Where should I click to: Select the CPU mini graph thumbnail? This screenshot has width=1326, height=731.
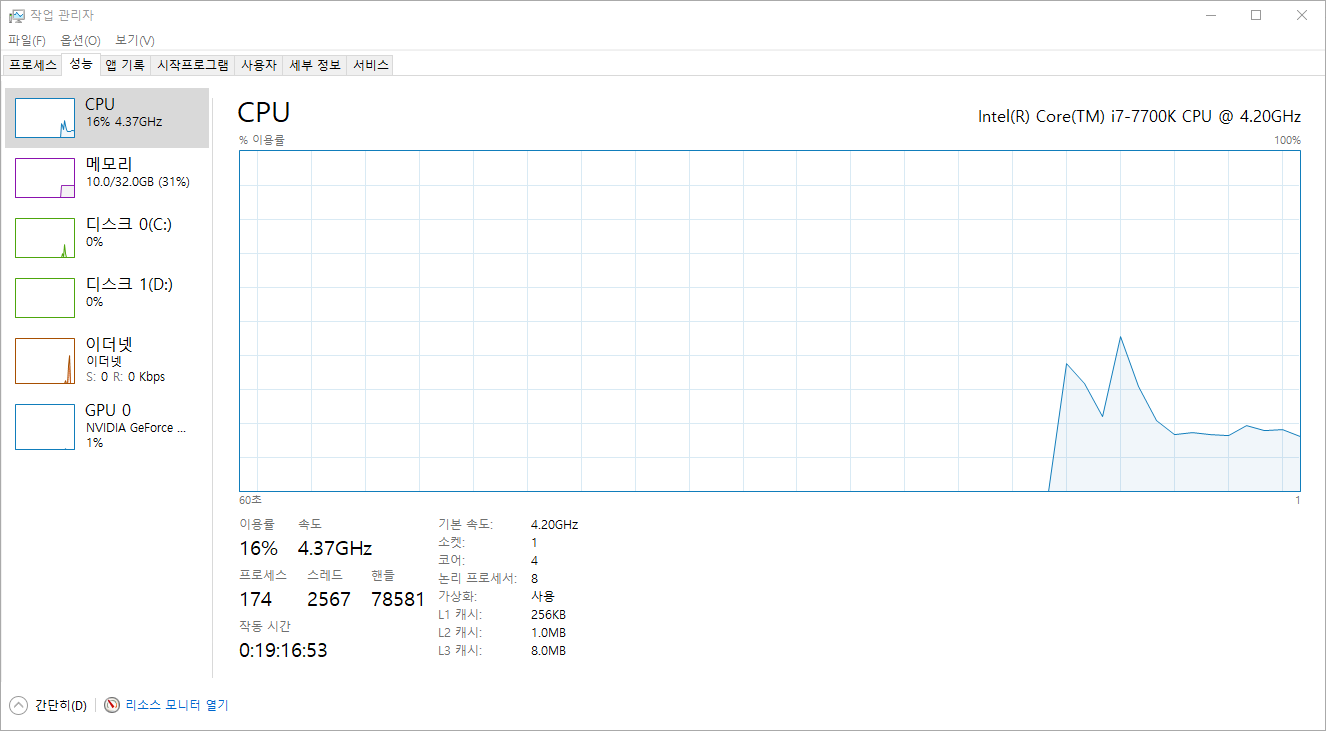[45, 118]
